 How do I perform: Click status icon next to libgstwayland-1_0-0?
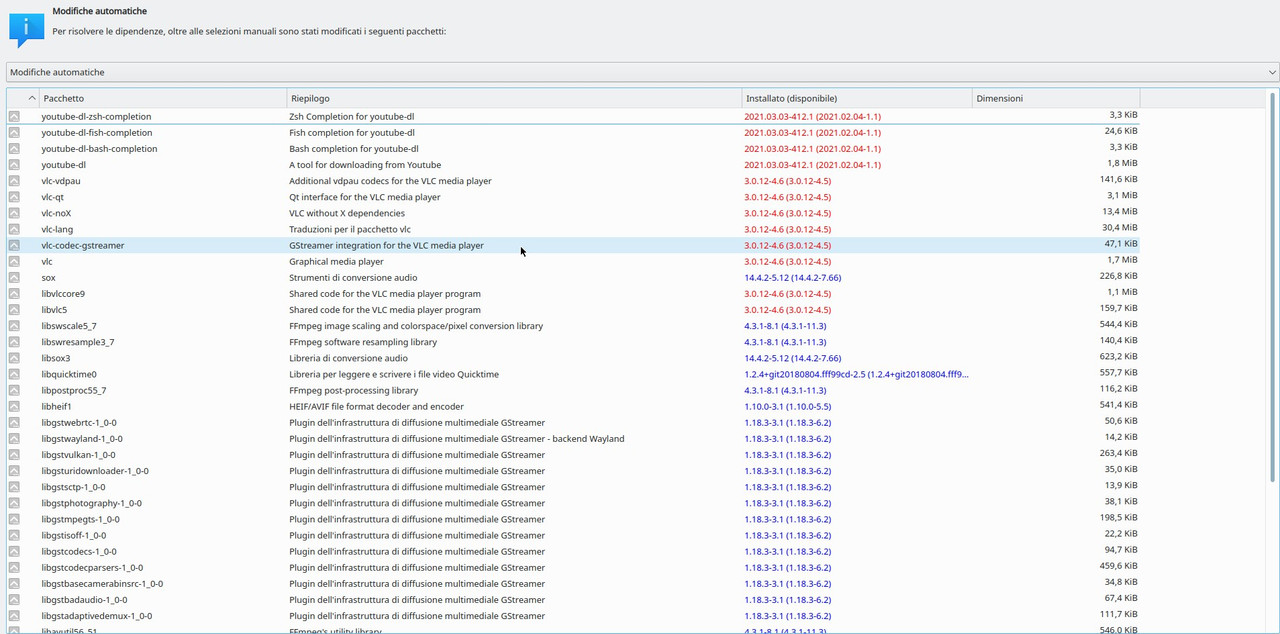(x=14, y=439)
